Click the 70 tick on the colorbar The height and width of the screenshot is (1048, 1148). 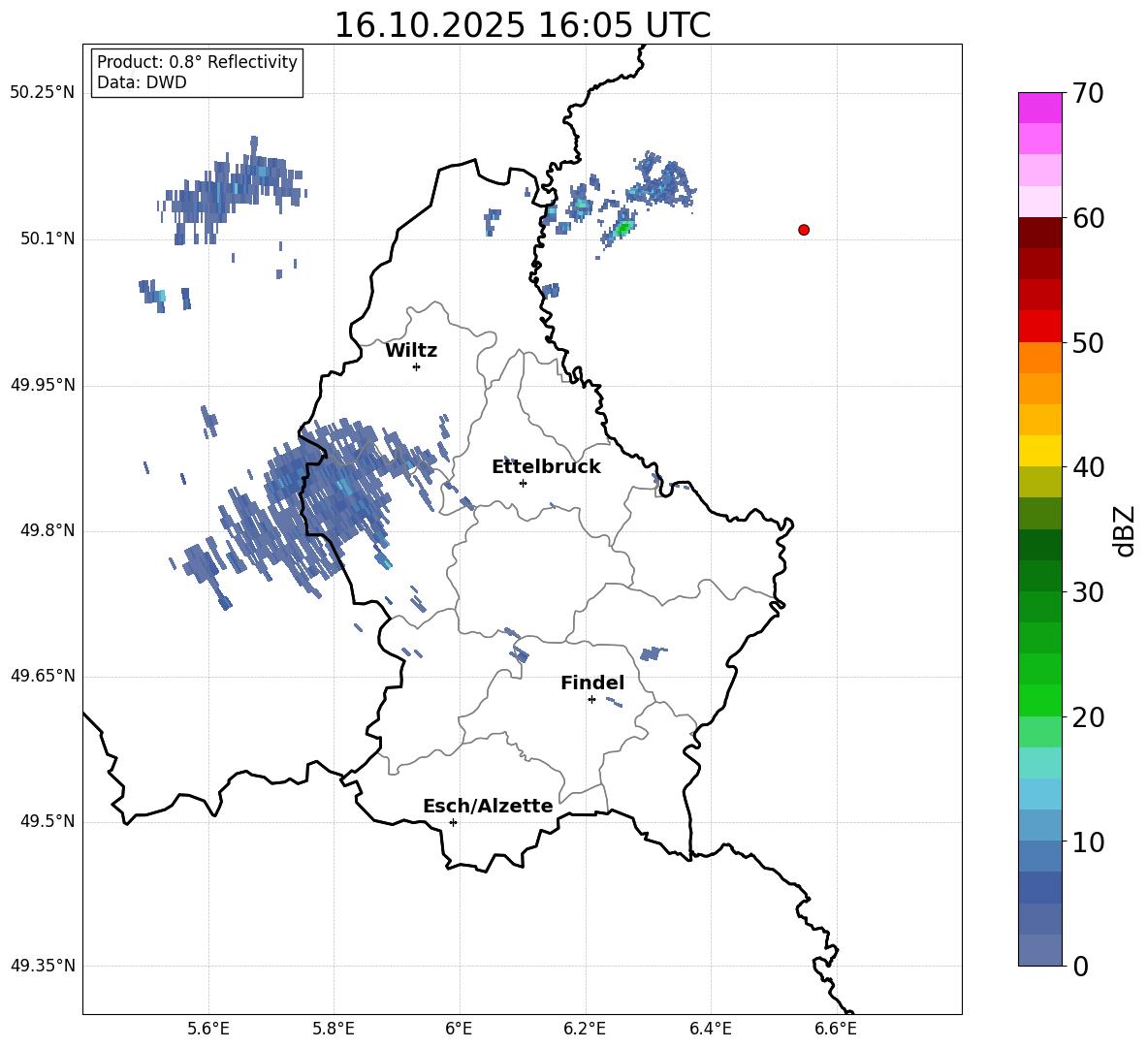[x=1088, y=93]
